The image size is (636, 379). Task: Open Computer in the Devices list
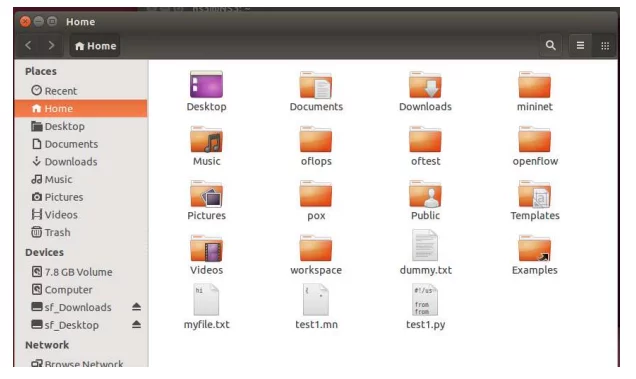81,290
